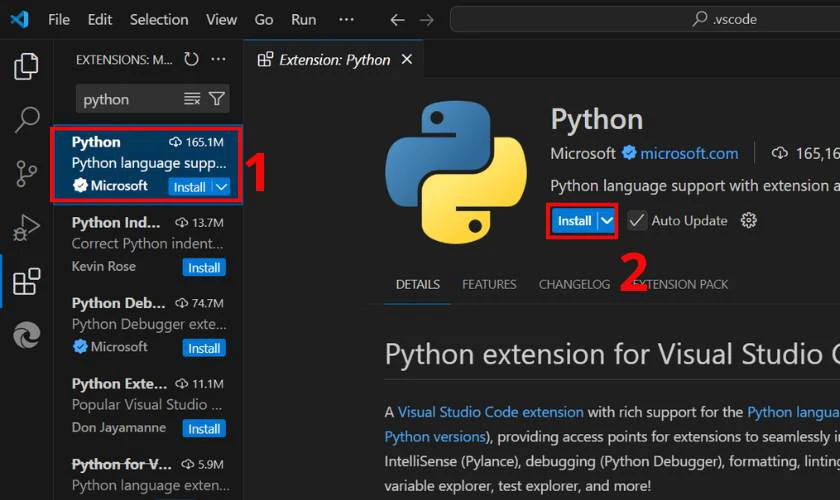The height and width of the screenshot is (500, 840).
Task: Open the Explorer view in activity bar
Action: coord(26,66)
